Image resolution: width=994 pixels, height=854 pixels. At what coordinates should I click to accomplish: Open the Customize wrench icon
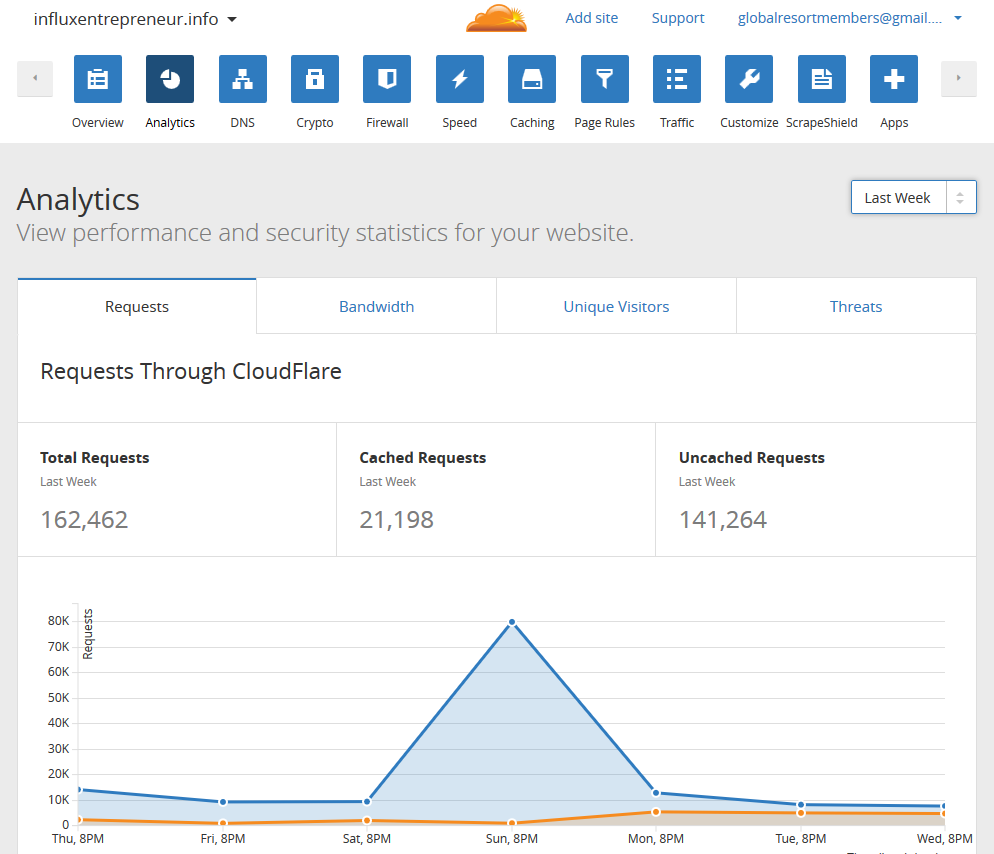(x=749, y=79)
